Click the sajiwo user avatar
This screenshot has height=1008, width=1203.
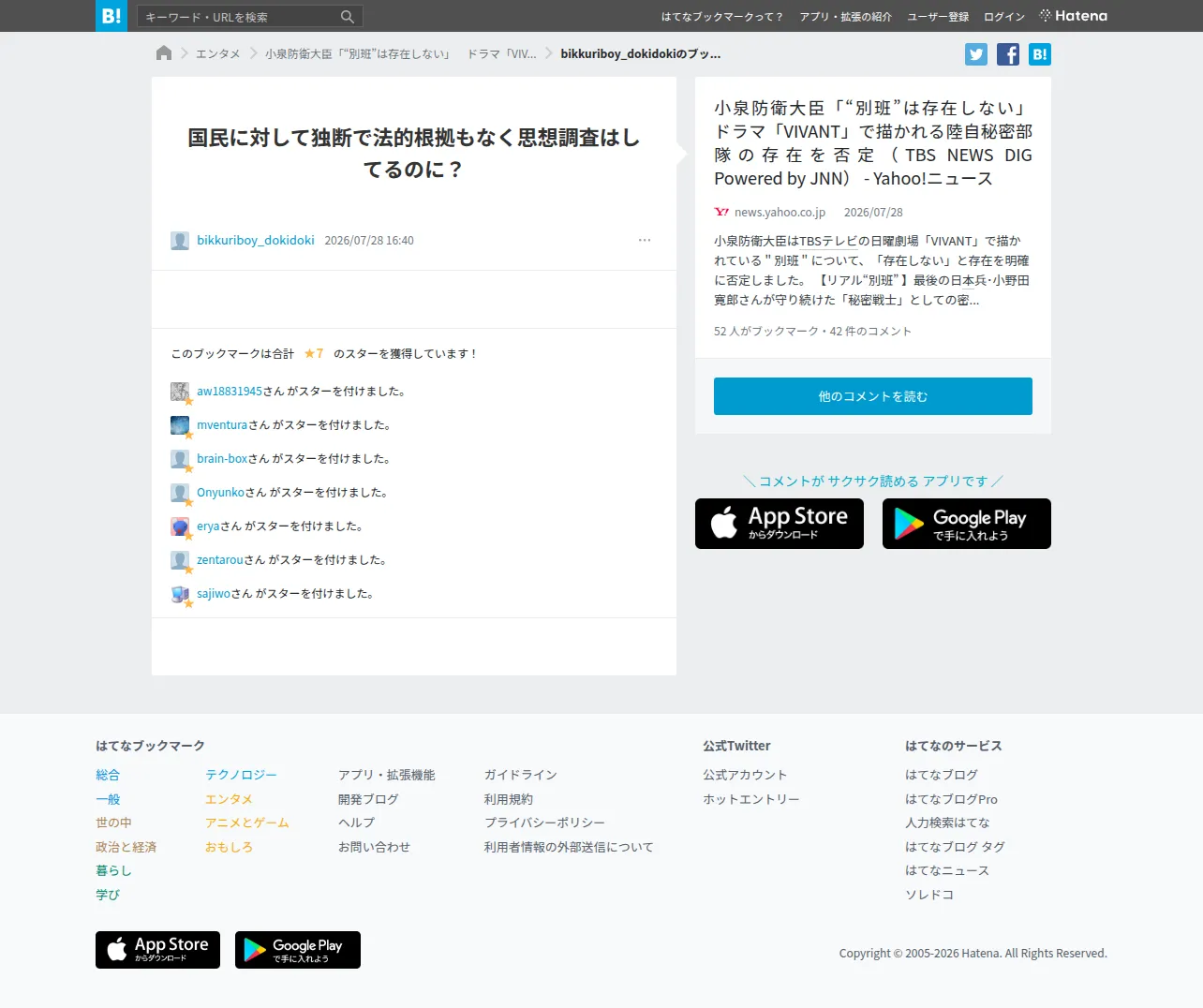tap(180, 594)
